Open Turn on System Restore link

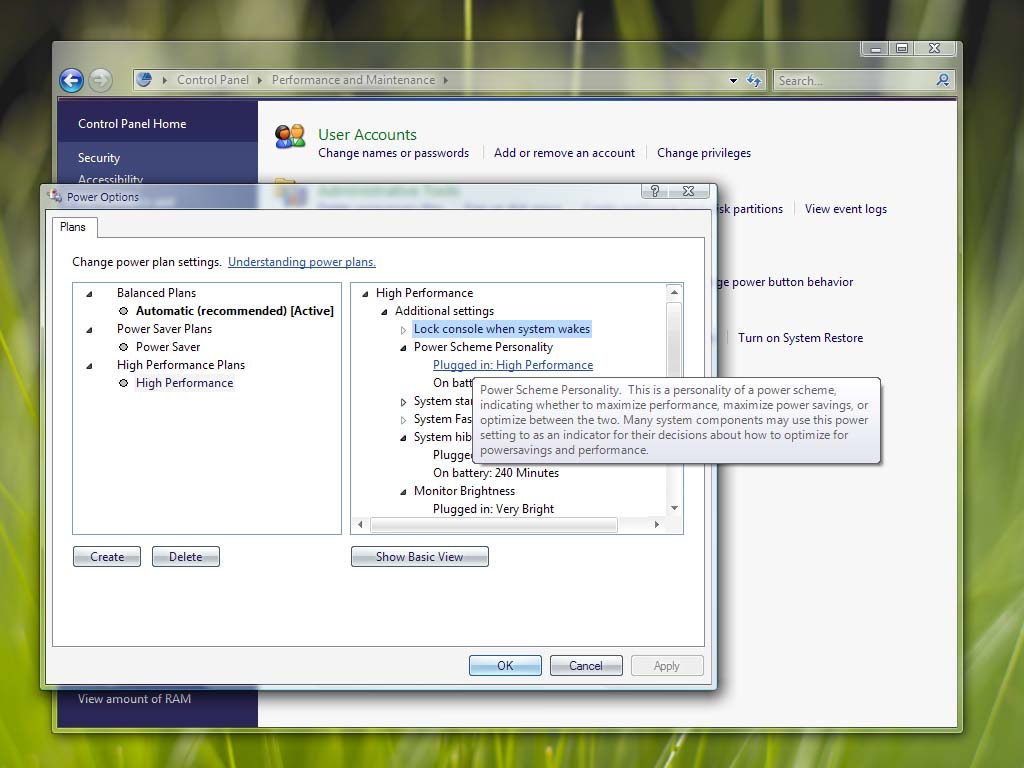pos(801,338)
